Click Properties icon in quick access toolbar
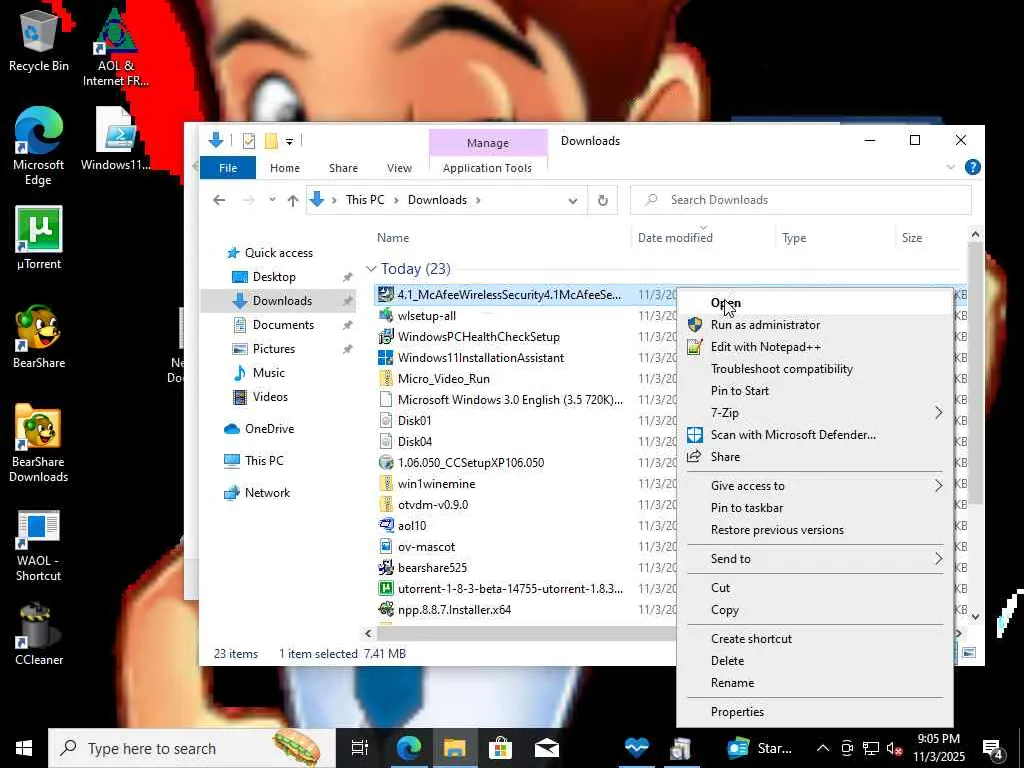The height and width of the screenshot is (768, 1024). (248, 140)
